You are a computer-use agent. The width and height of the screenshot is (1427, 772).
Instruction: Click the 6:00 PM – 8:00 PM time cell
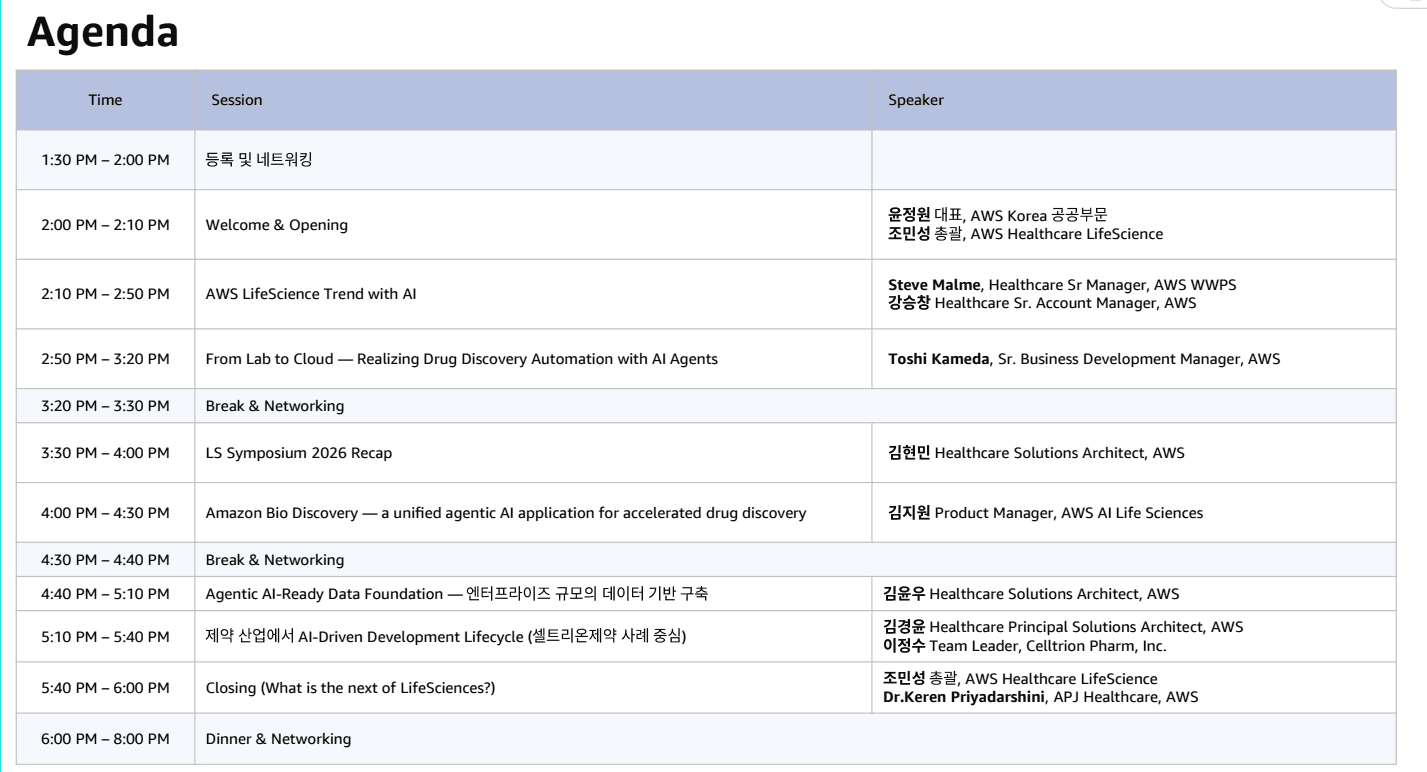[105, 739]
